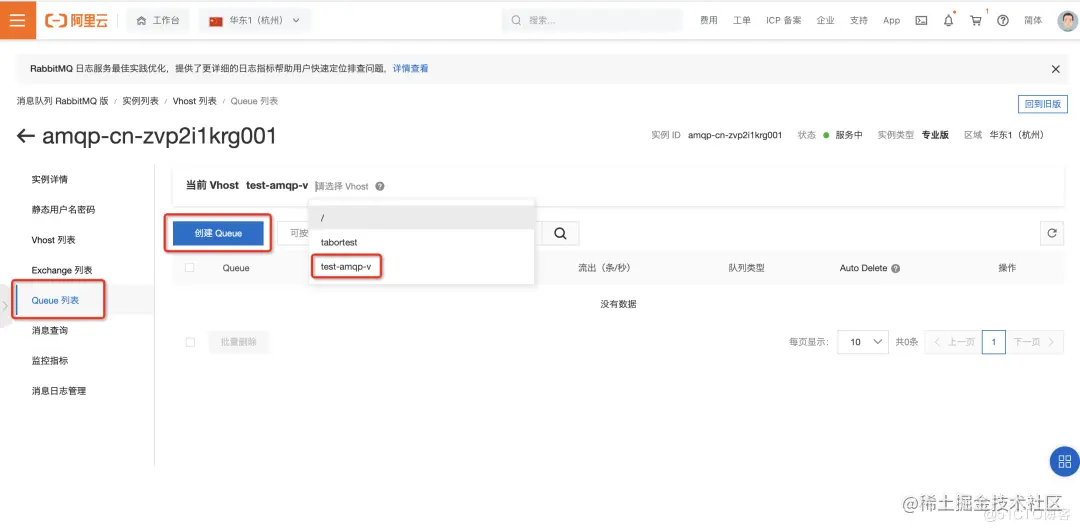Click the 创建 Queue button
Image resolution: width=1080 pixels, height=531 pixels.
218,233
